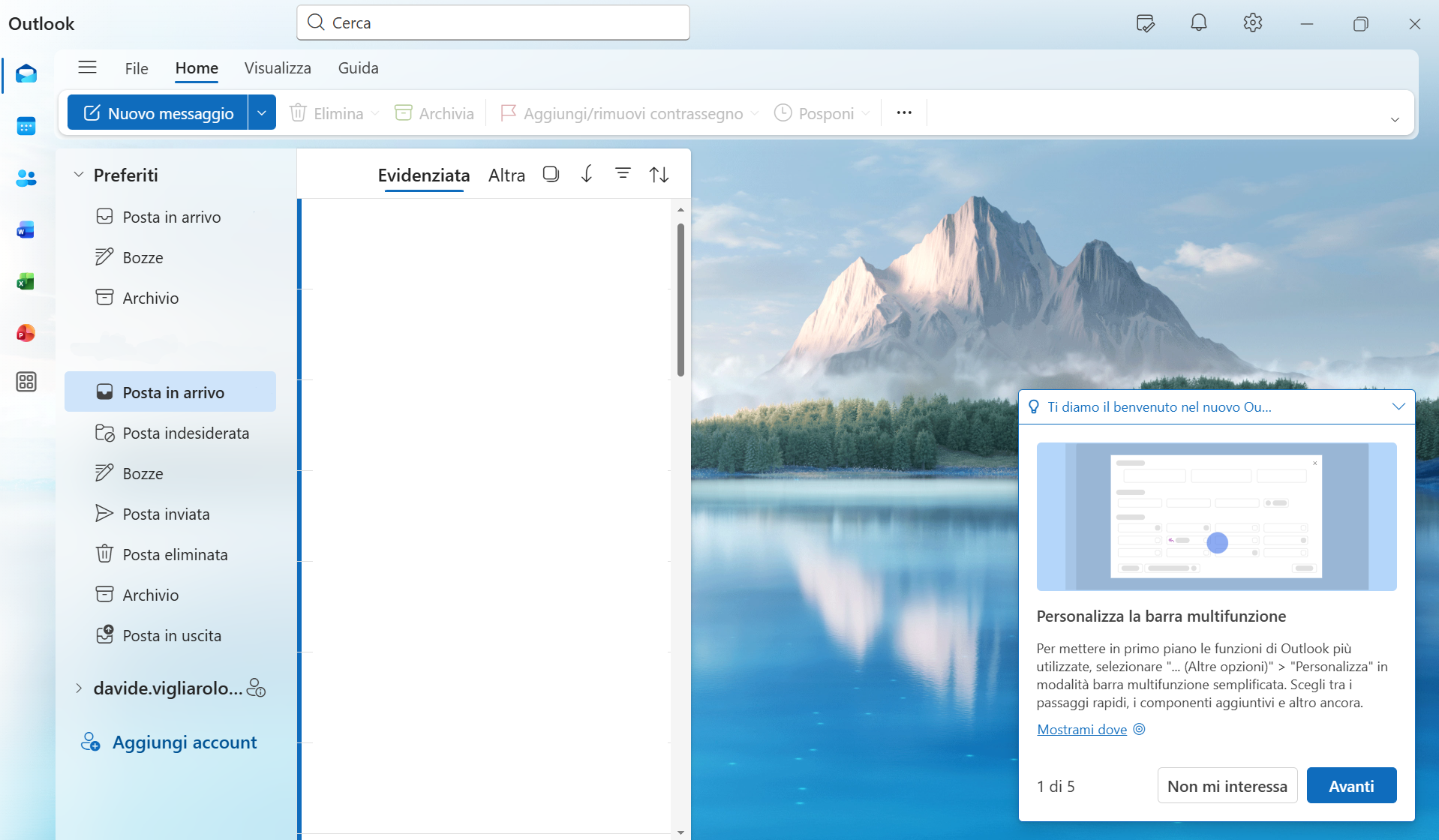Expand the davide.vigliarolo account tree
Viewport: 1439px width, 840px height.
point(79,688)
